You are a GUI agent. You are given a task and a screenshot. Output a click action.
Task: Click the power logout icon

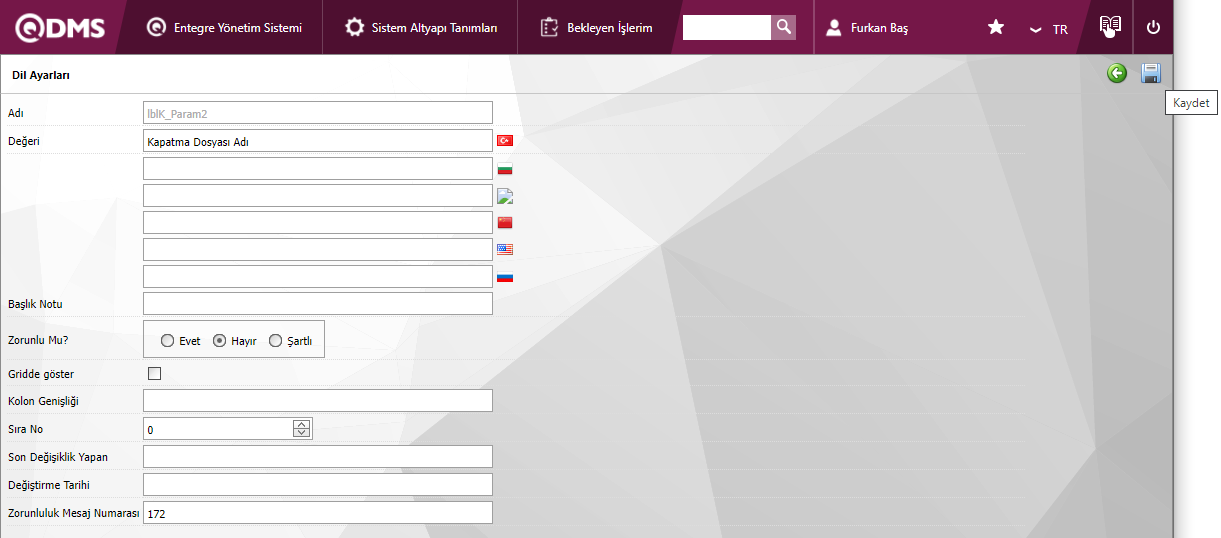pos(1153,27)
